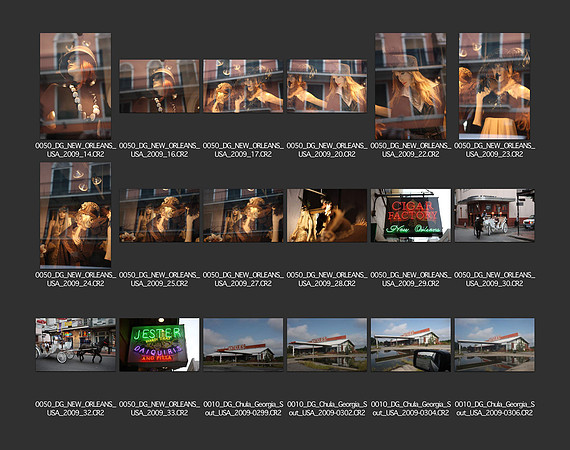
Task: Click file name label USA_2009_24.CR2
Action: (76, 279)
